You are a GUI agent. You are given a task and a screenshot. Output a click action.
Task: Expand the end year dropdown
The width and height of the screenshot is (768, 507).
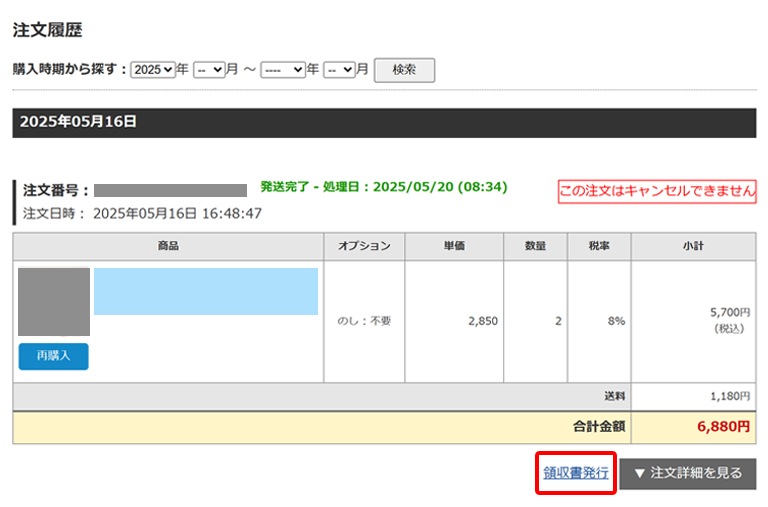[282, 70]
